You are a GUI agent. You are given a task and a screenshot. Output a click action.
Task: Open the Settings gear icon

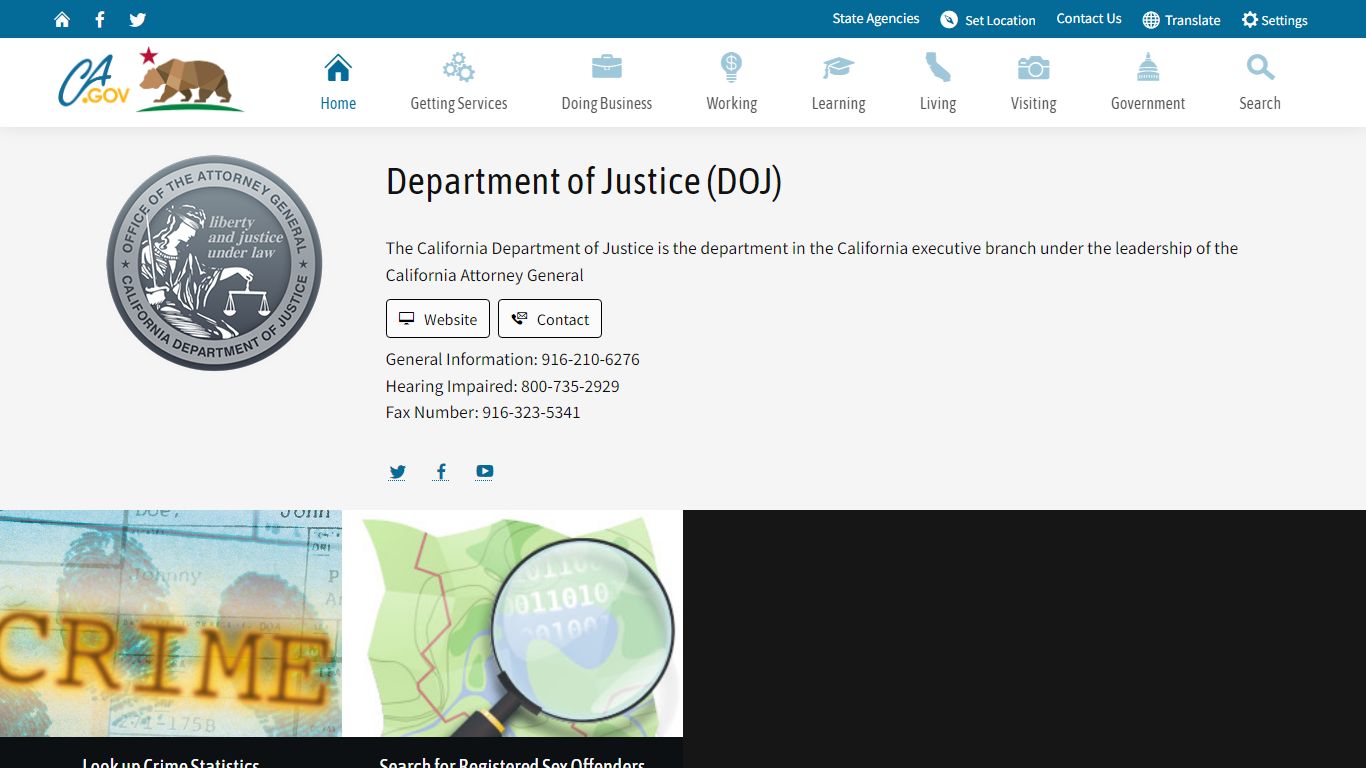coord(1250,20)
